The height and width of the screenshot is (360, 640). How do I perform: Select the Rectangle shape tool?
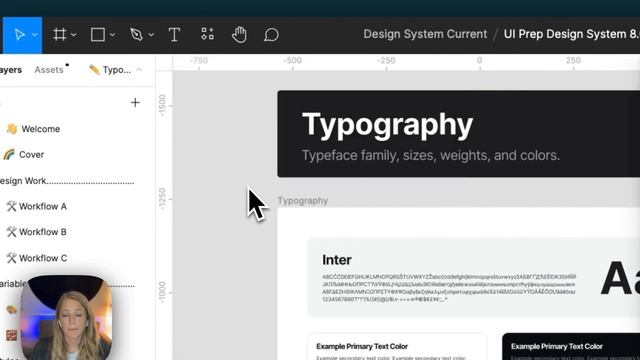tap(98, 35)
